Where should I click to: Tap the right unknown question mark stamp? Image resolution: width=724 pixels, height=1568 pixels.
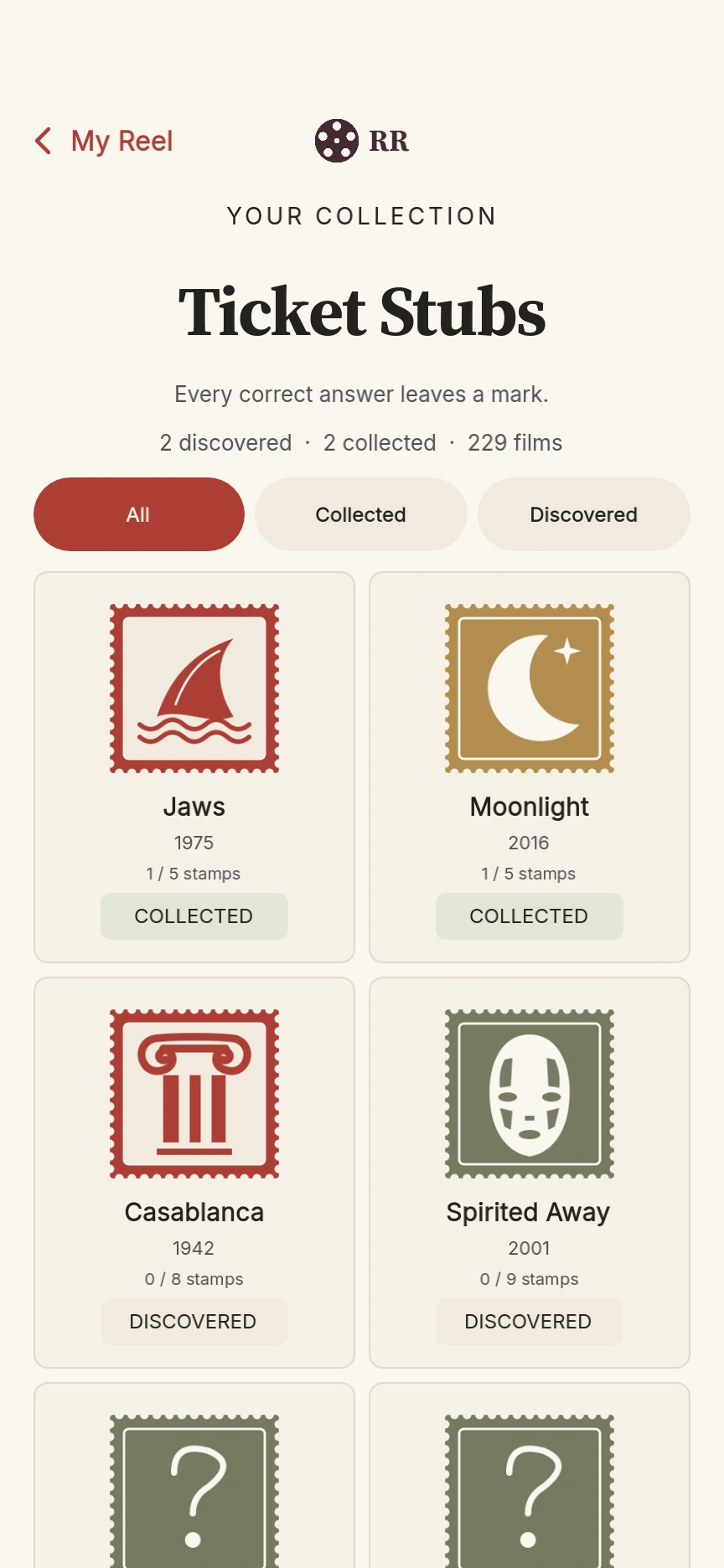tap(530, 1491)
